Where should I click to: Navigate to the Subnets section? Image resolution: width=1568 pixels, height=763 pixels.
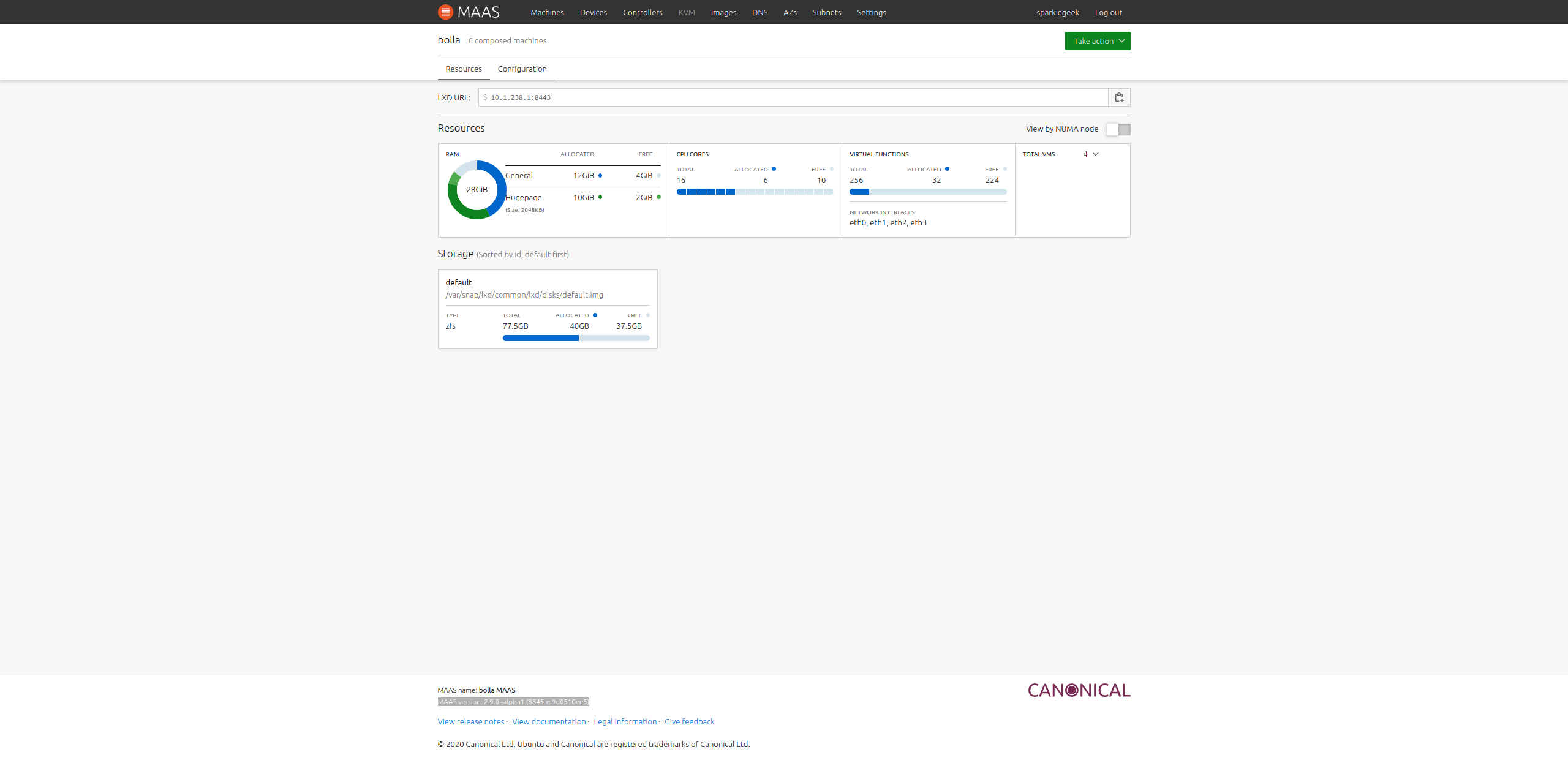[826, 12]
